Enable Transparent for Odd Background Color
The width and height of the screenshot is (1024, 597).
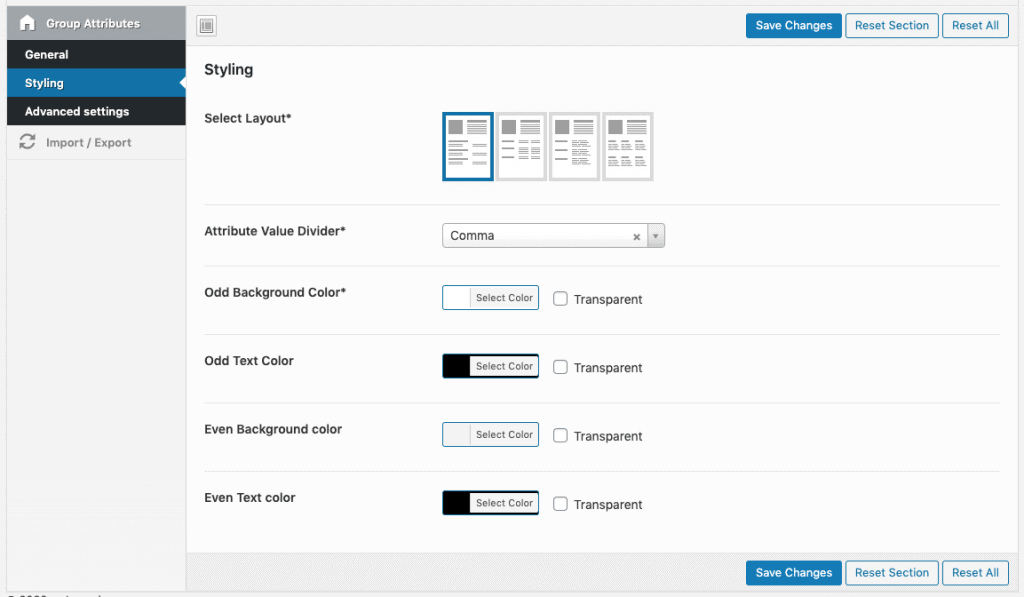(561, 299)
